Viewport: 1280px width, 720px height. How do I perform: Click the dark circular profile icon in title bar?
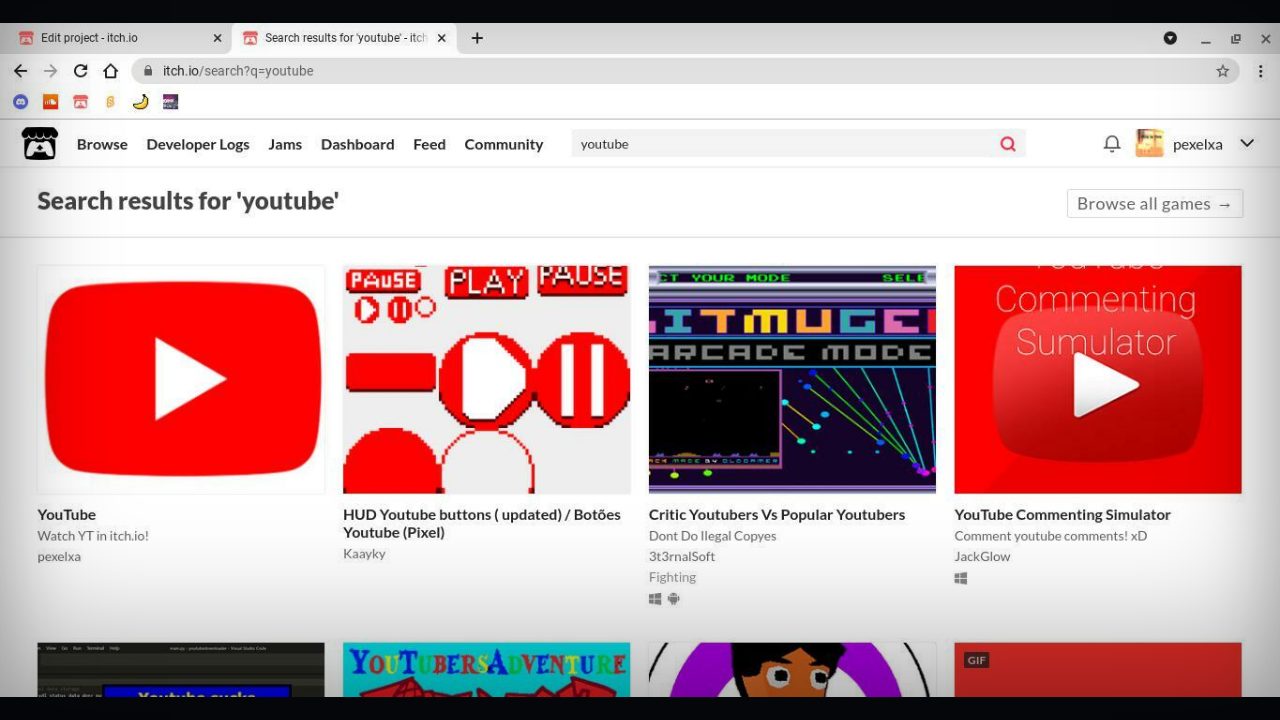point(1170,38)
